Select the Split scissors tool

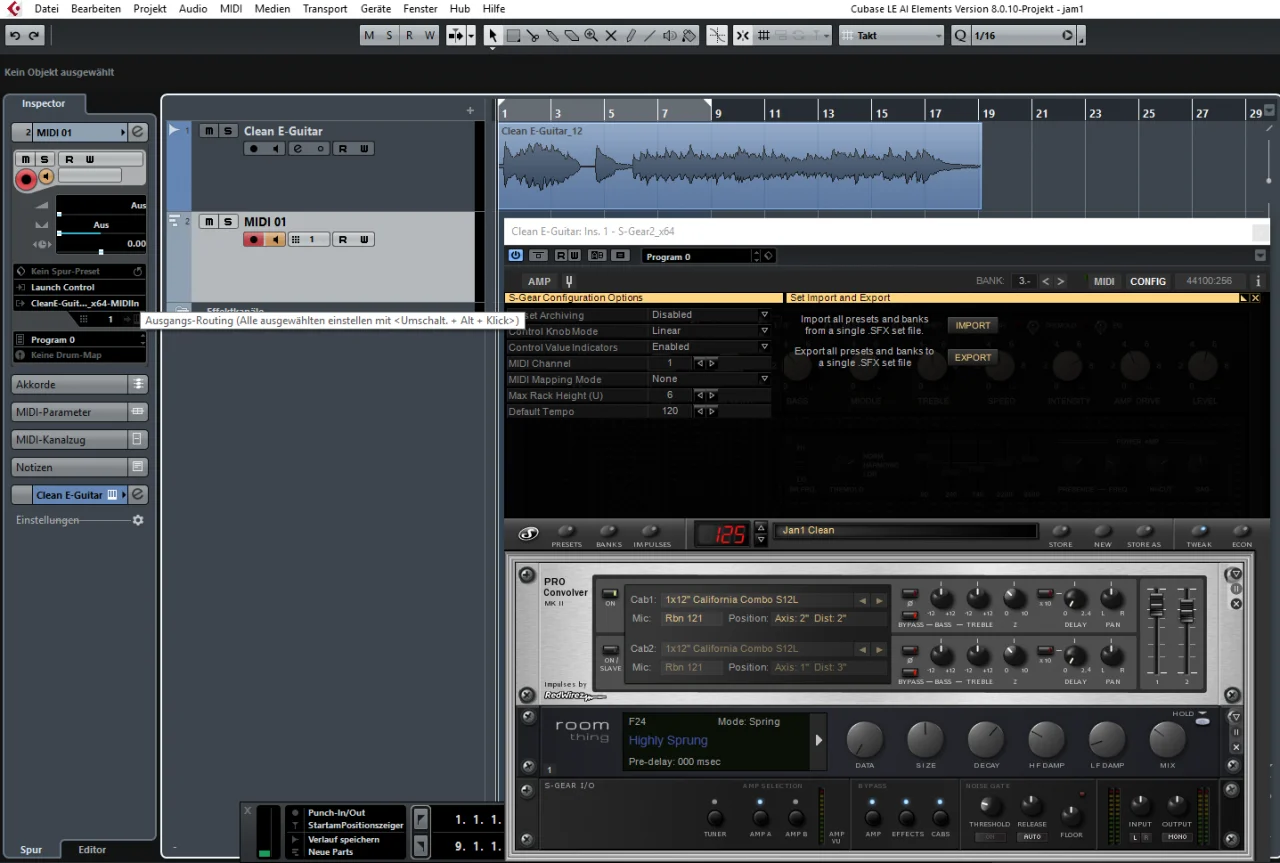(533, 35)
